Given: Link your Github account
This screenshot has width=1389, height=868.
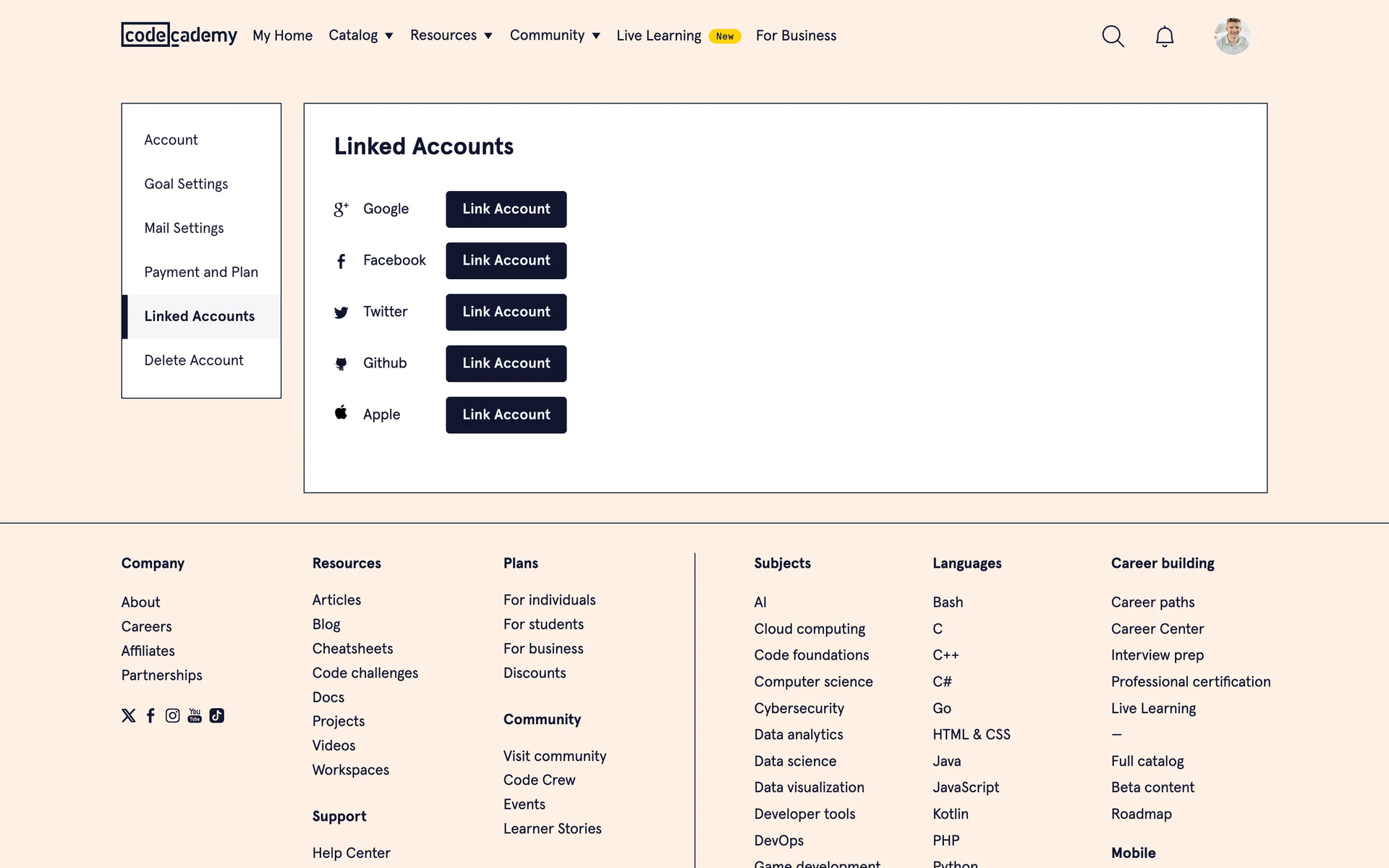Looking at the screenshot, I should (506, 363).
